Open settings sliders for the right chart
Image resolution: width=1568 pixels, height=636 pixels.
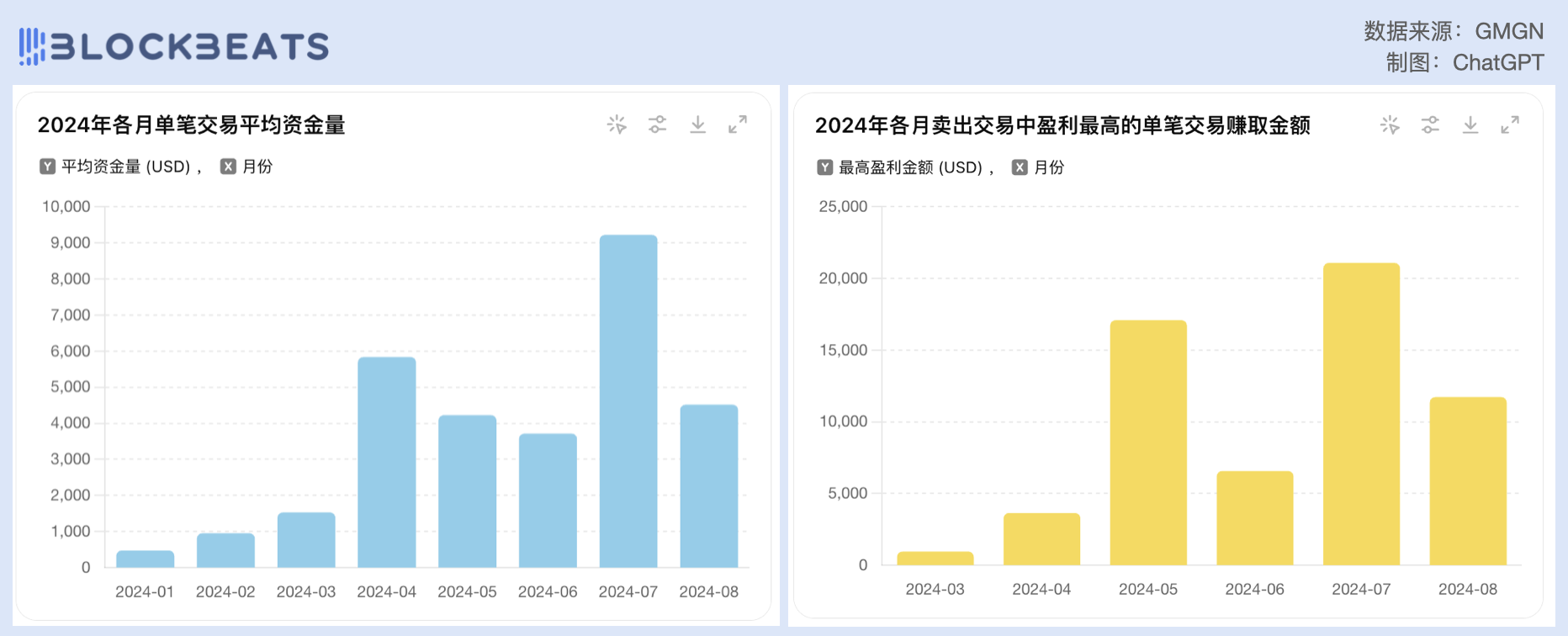pyautogui.click(x=1430, y=125)
